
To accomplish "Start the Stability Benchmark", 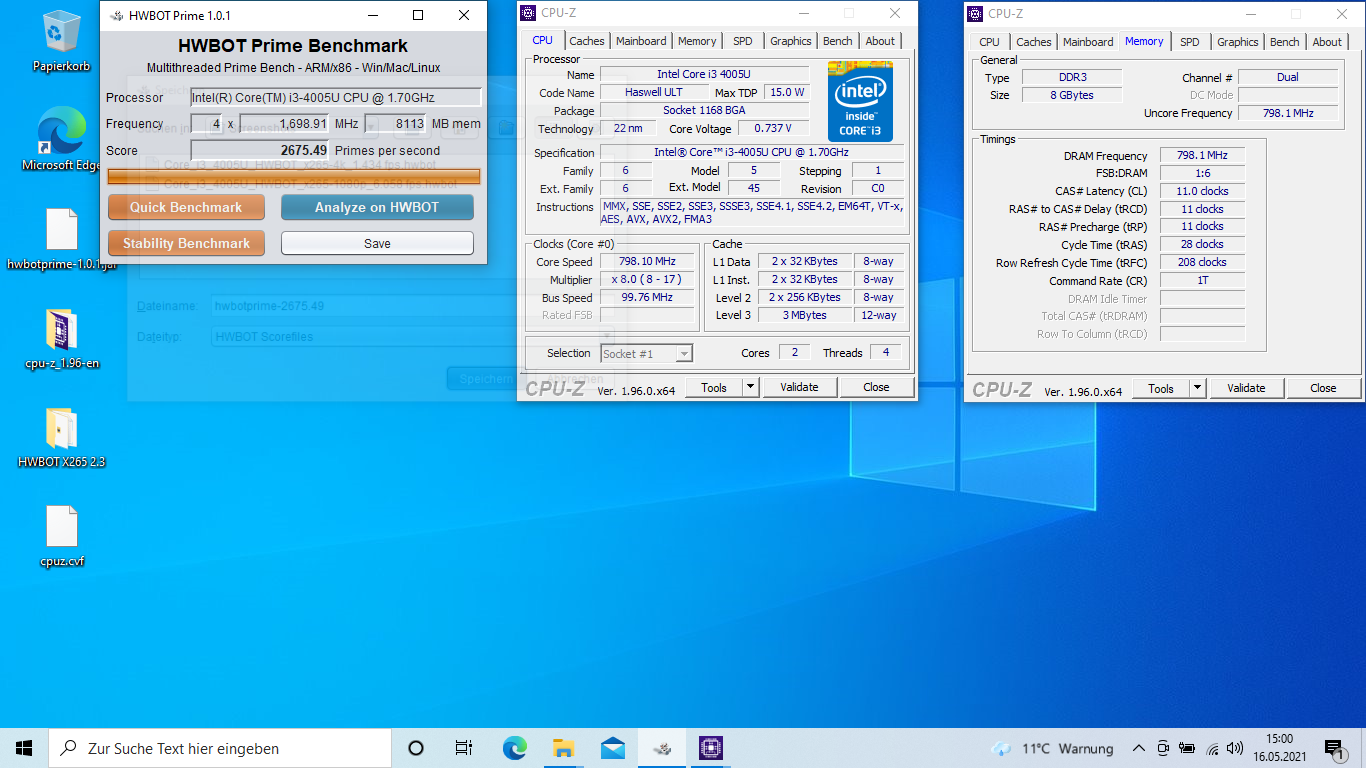I will click(x=186, y=243).
